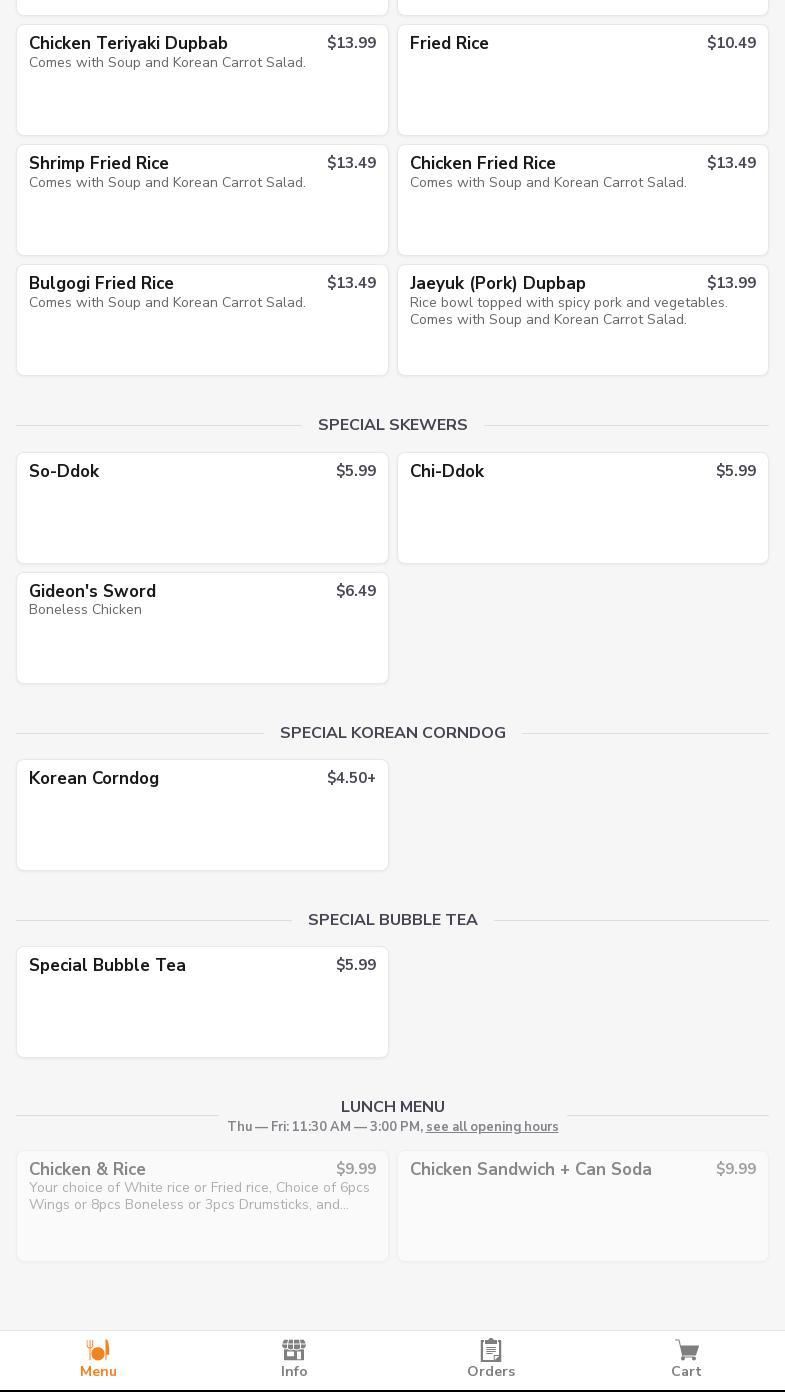Choose Shrimp Fried Rice
785x1392 pixels.
click(x=202, y=200)
